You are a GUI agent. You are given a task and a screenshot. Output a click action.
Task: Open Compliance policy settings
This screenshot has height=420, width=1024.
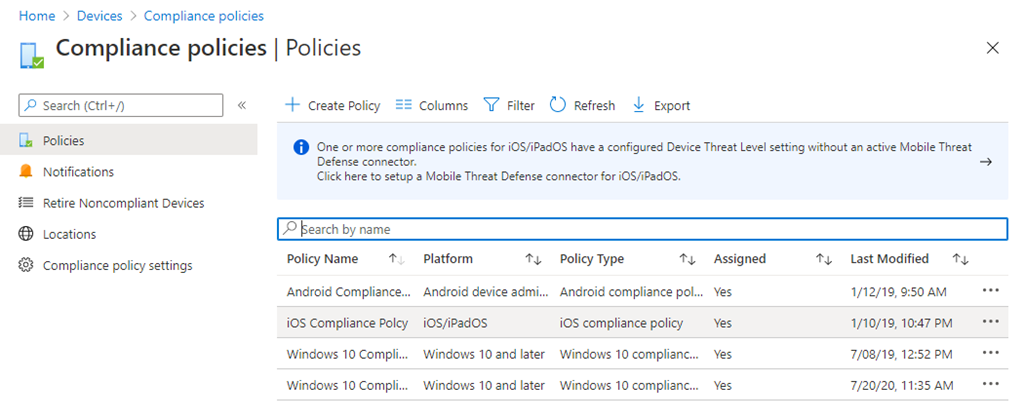click(117, 265)
